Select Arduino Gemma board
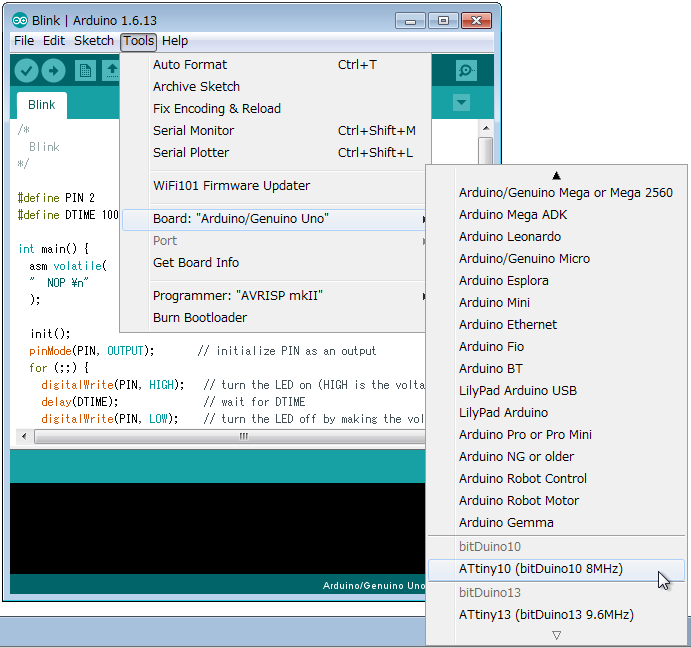This screenshot has width=691, height=648. click(x=557, y=523)
